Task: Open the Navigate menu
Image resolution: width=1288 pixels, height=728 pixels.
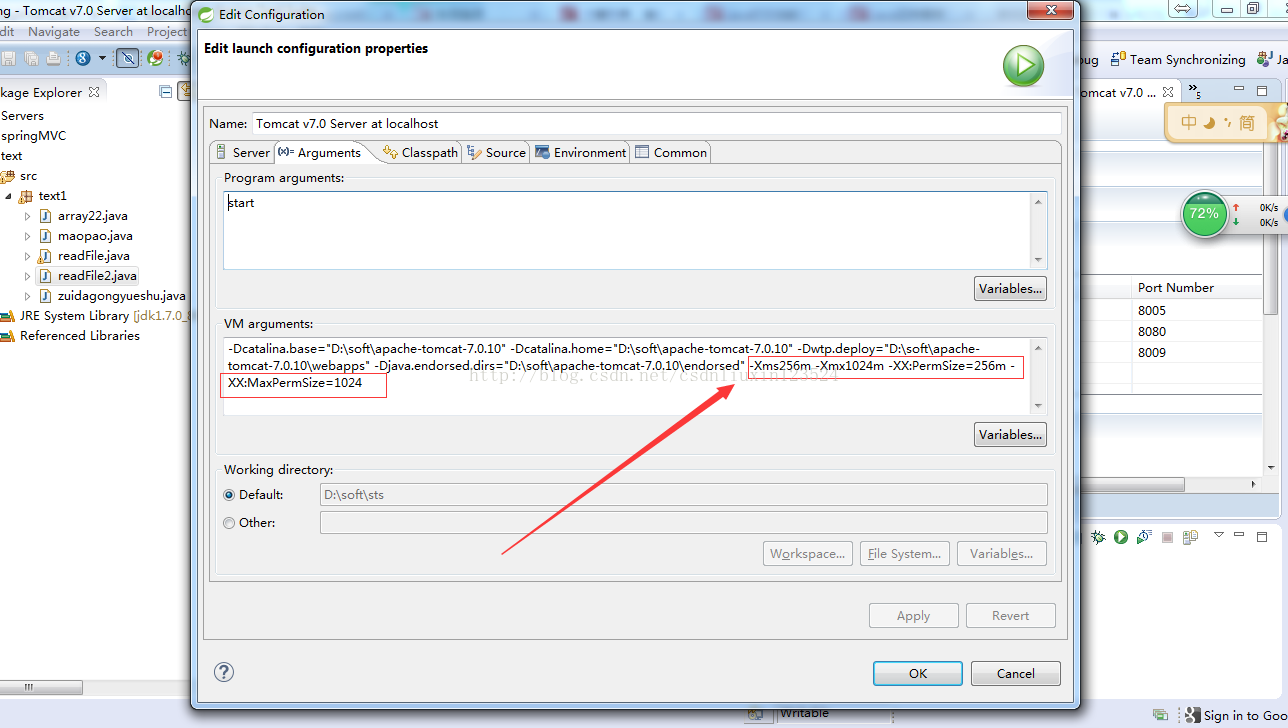Action: click(53, 32)
